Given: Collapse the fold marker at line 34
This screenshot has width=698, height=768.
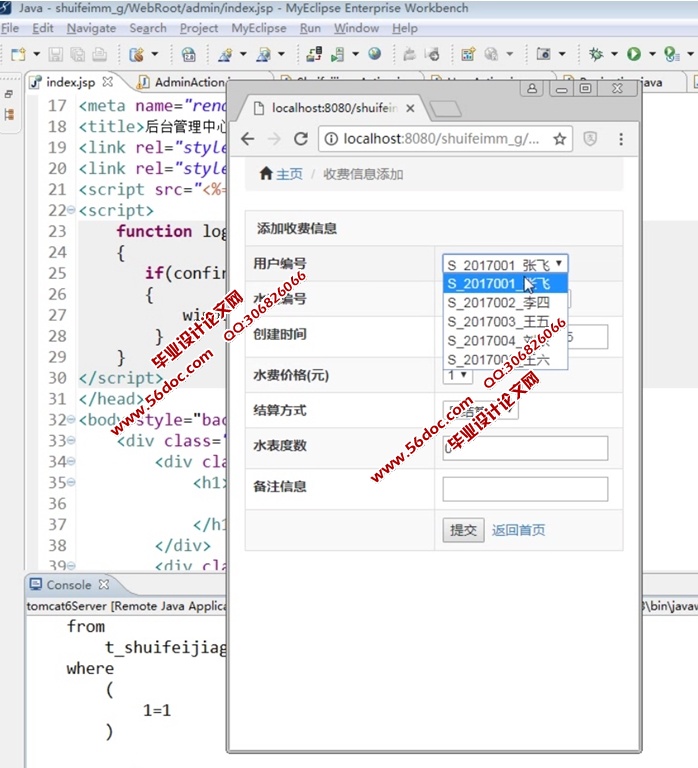Looking at the screenshot, I should pos(71,461).
